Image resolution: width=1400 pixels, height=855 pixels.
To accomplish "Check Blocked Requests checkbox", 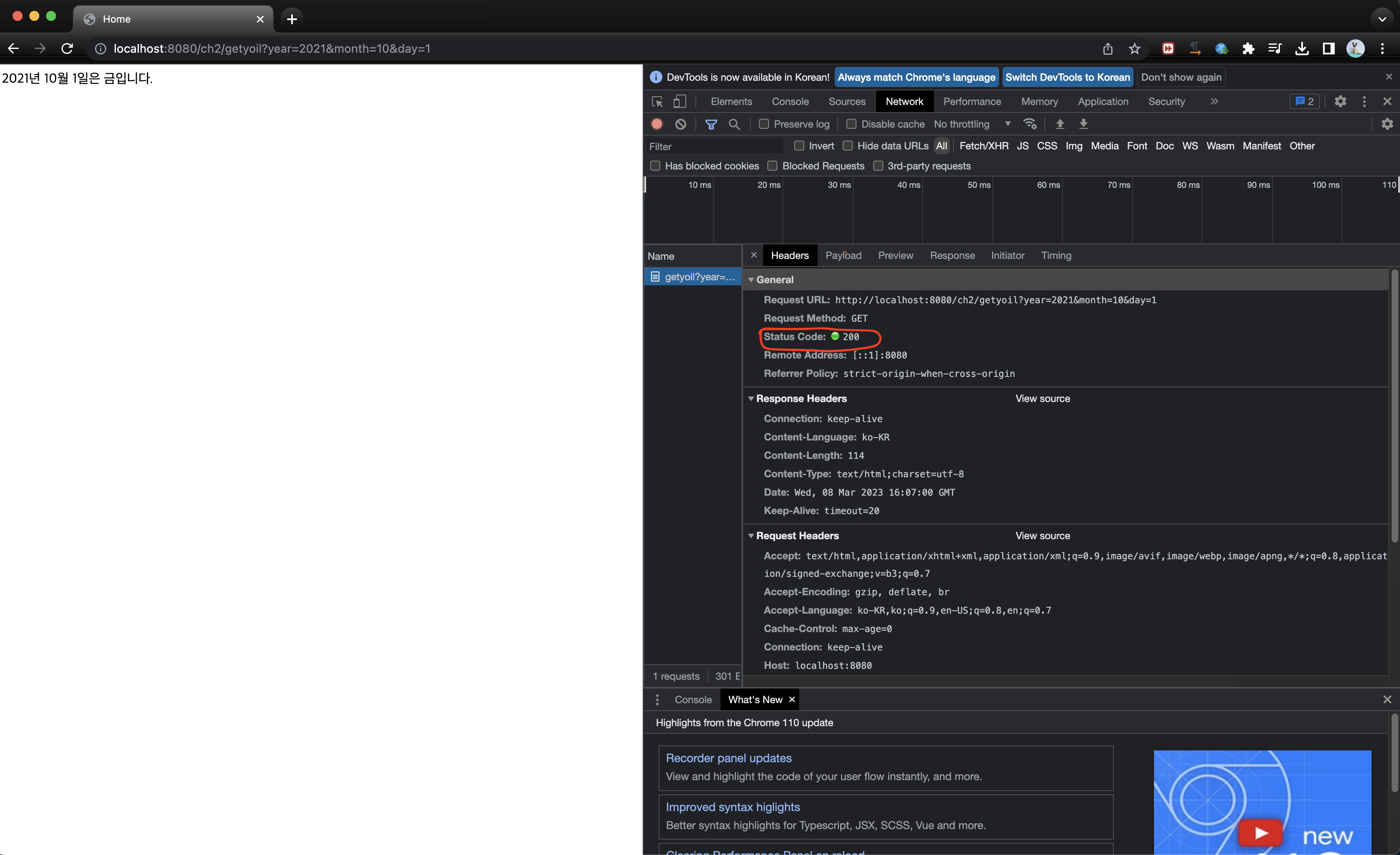I will 772,166.
